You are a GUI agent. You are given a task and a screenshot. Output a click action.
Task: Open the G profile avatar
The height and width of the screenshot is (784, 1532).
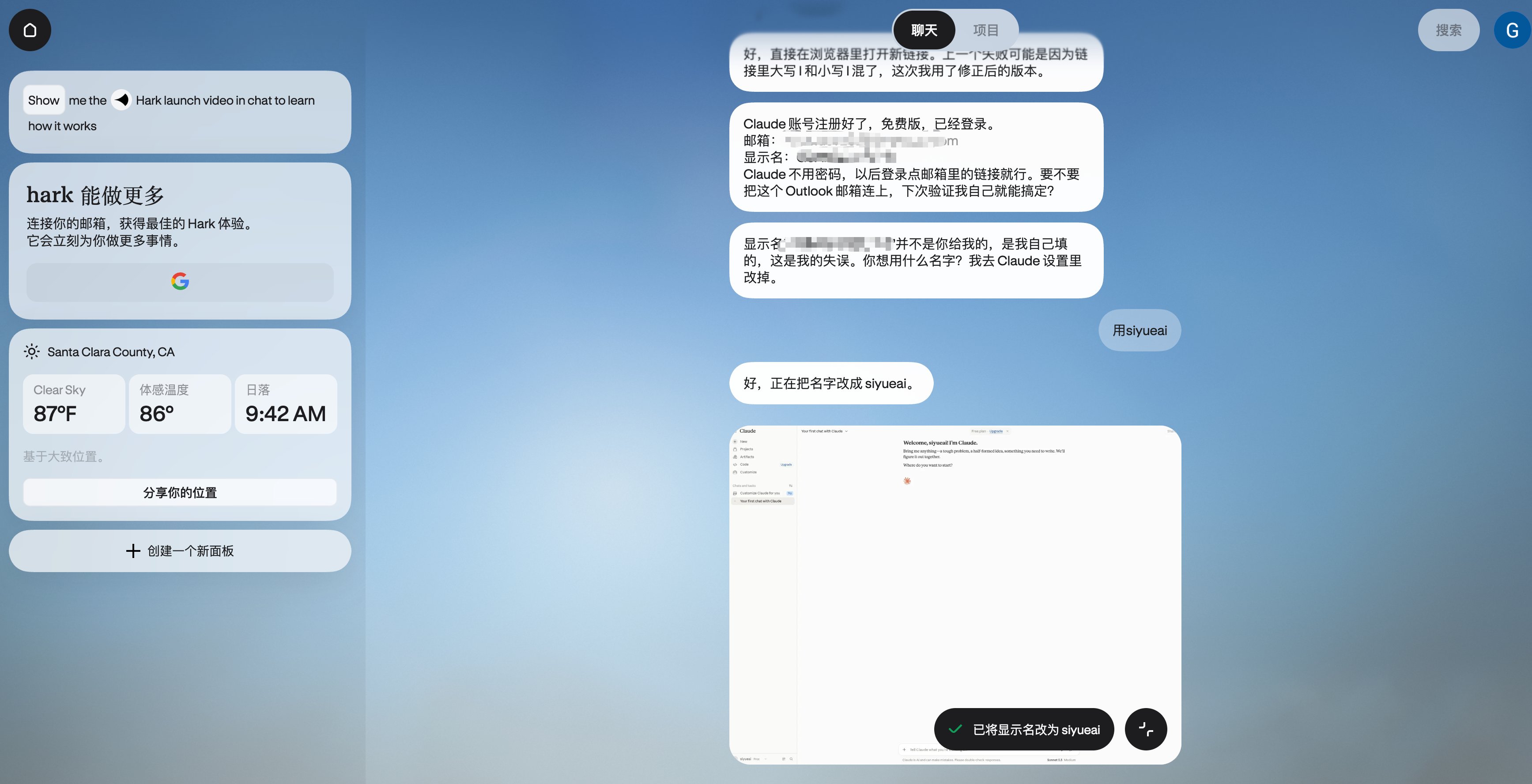[1512, 30]
